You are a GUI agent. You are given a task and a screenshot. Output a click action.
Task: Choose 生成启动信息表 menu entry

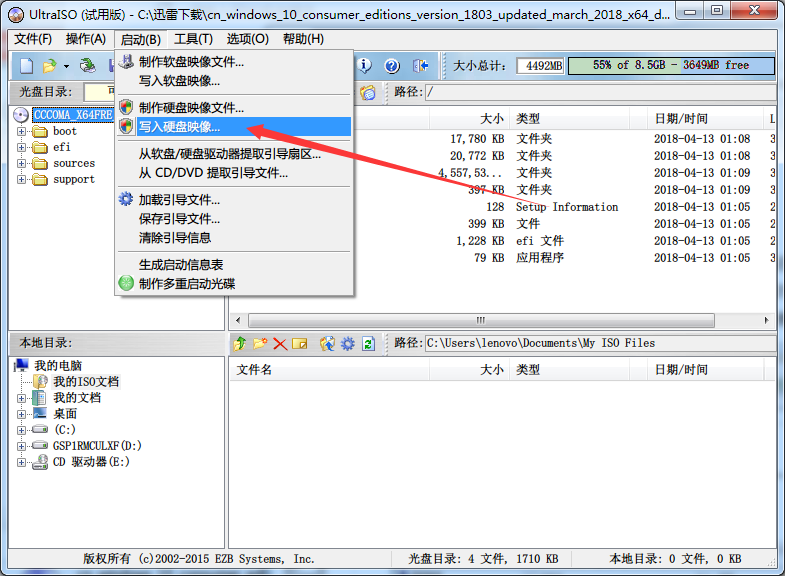click(x=234, y=265)
